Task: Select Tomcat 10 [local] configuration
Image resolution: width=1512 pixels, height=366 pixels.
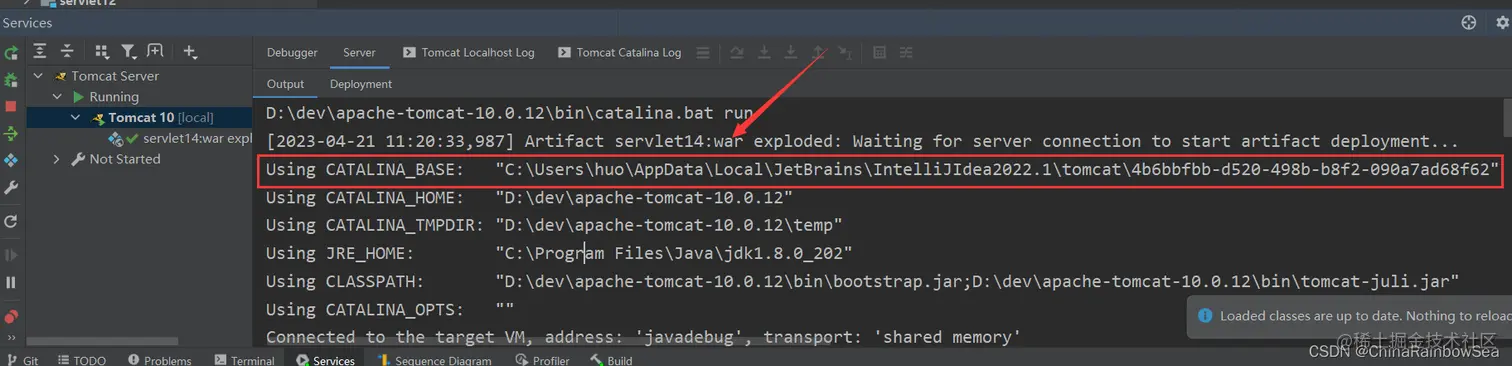Action: click(x=140, y=118)
